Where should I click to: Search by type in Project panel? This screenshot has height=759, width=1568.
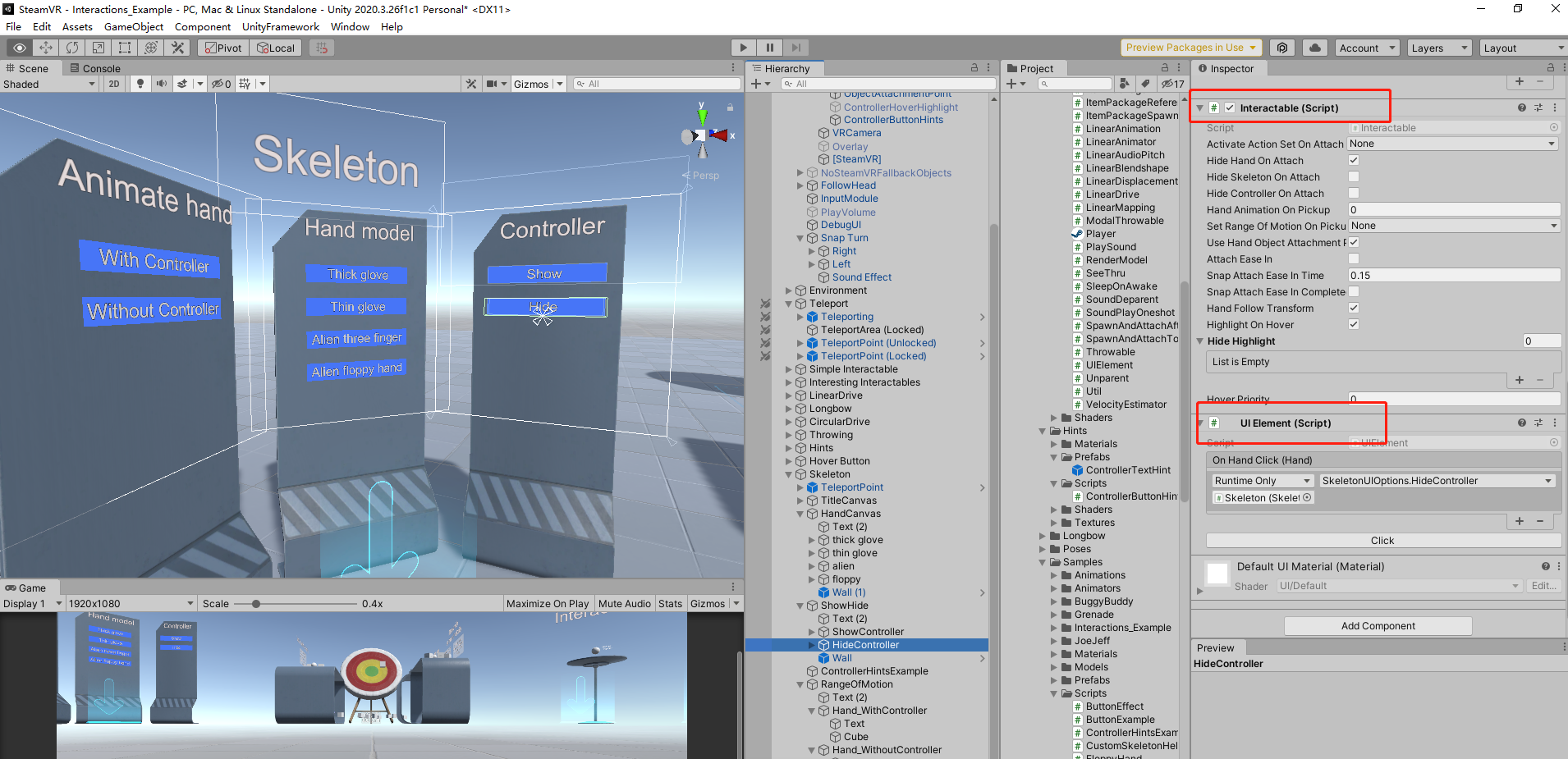[1124, 84]
